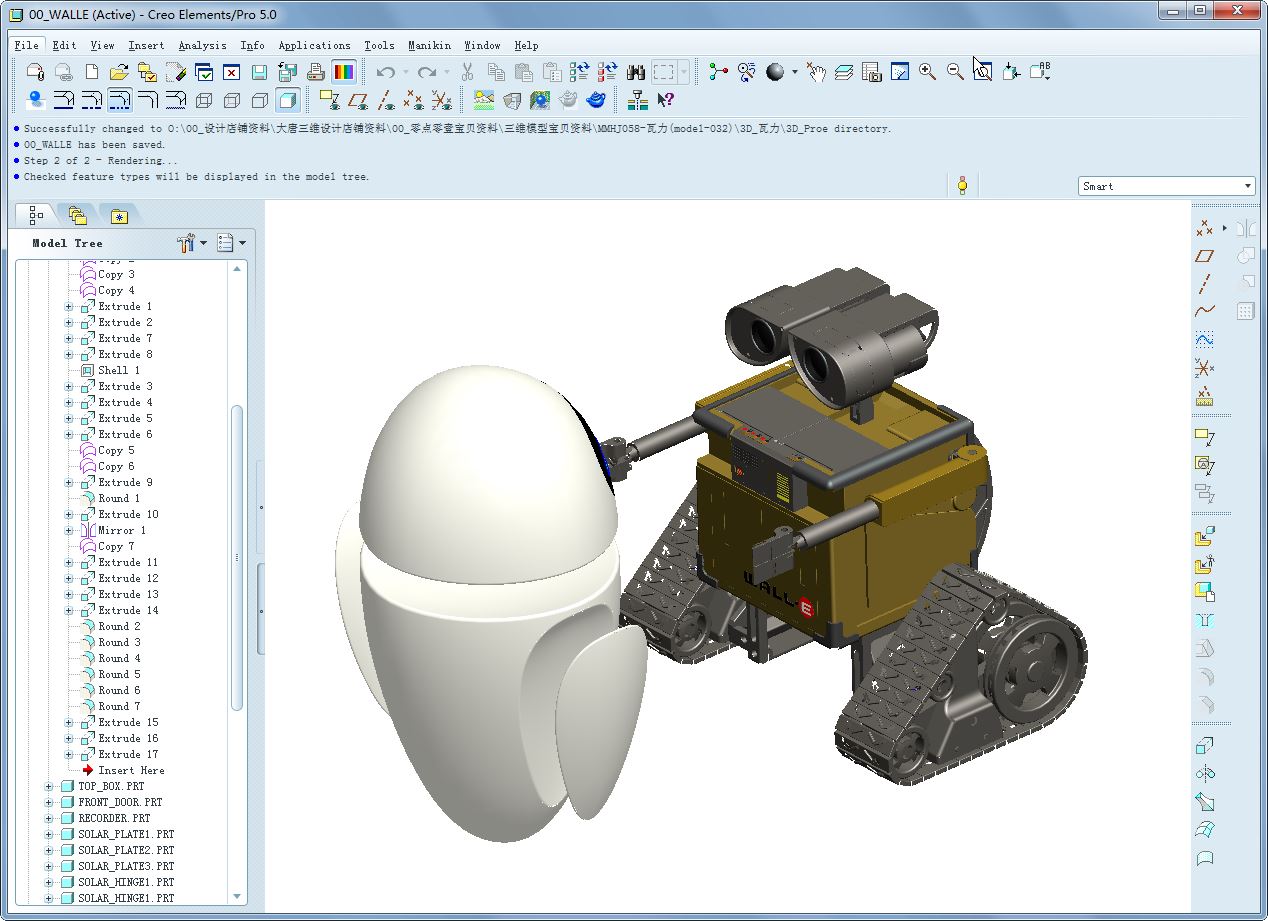This screenshot has height=921, width=1268.
Task: Open the model tree settings hammer icon
Action: pyautogui.click(x=186, y=243)
